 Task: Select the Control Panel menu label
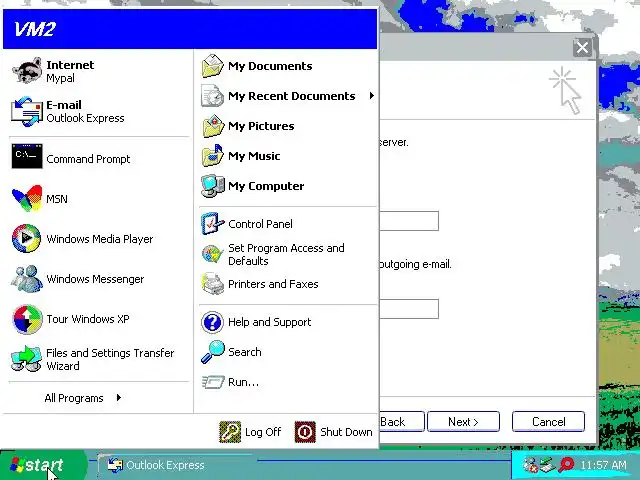coord(260,224)
